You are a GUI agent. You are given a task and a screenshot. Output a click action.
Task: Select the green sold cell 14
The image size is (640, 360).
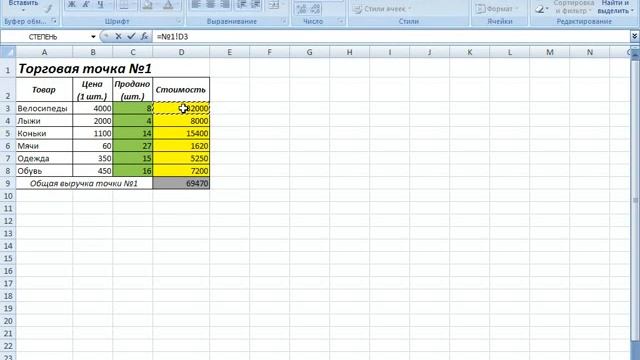[x=133, y=133]
